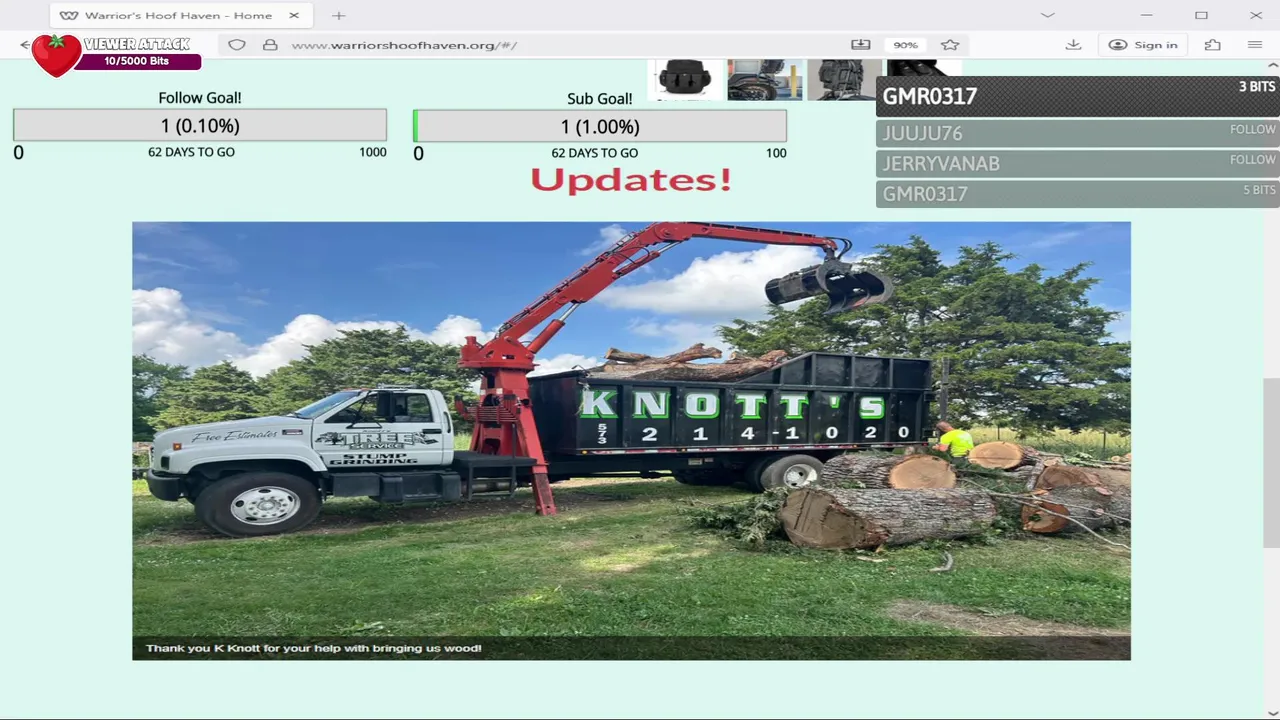Click the Knott's tree truck photo
The height and width of the screenshot is (720, 1280).
[x=631, y=440]
